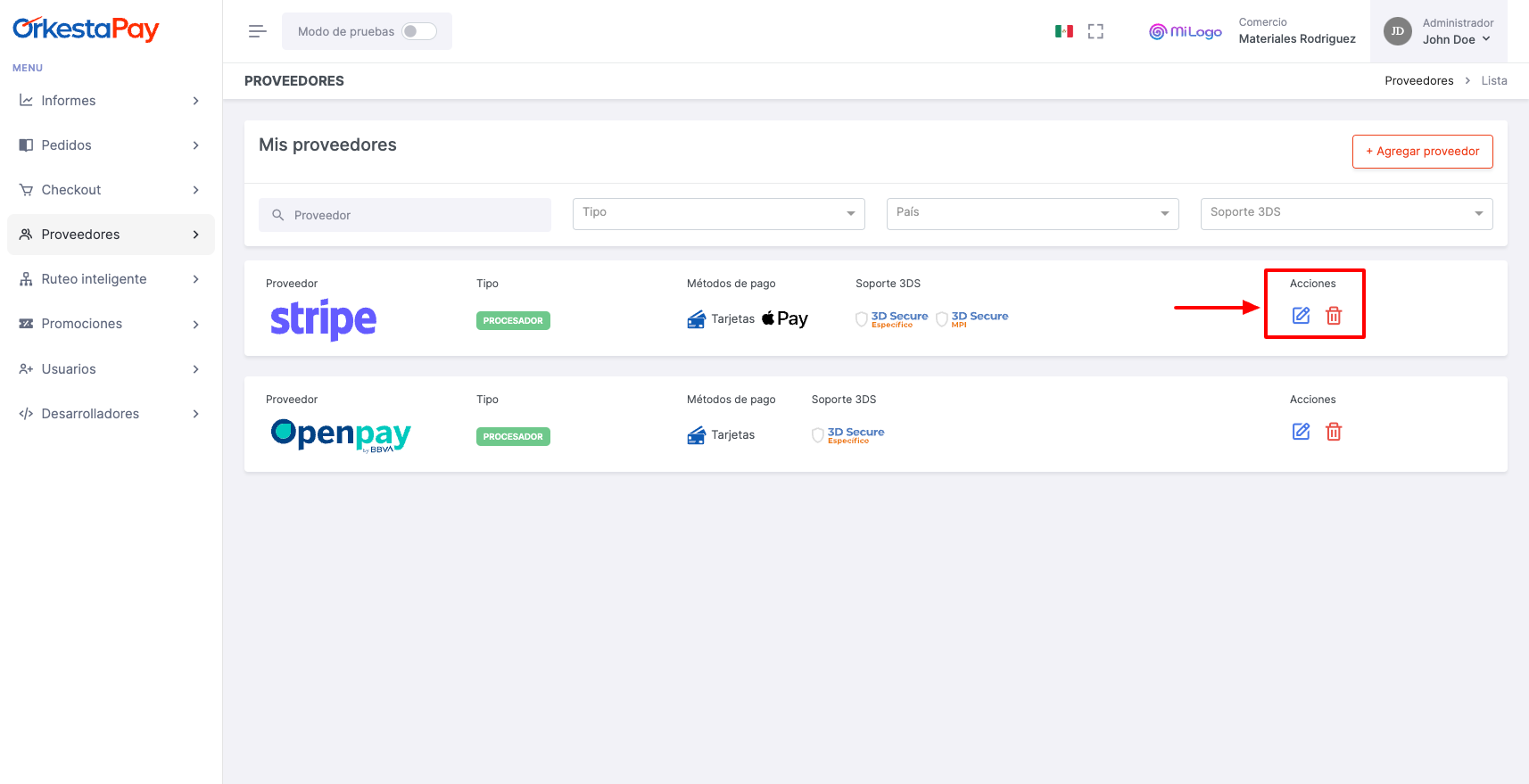Image resolution: width=1529 pixels, height=784 pixels.
Task: Click the OrkestaPay logo
Action: pos(86,29)
